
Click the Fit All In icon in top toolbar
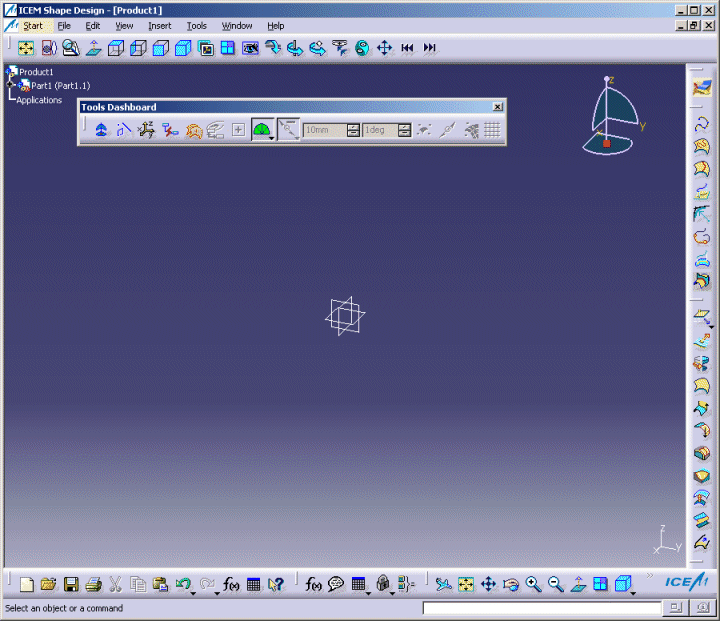(x=26, y=48)
